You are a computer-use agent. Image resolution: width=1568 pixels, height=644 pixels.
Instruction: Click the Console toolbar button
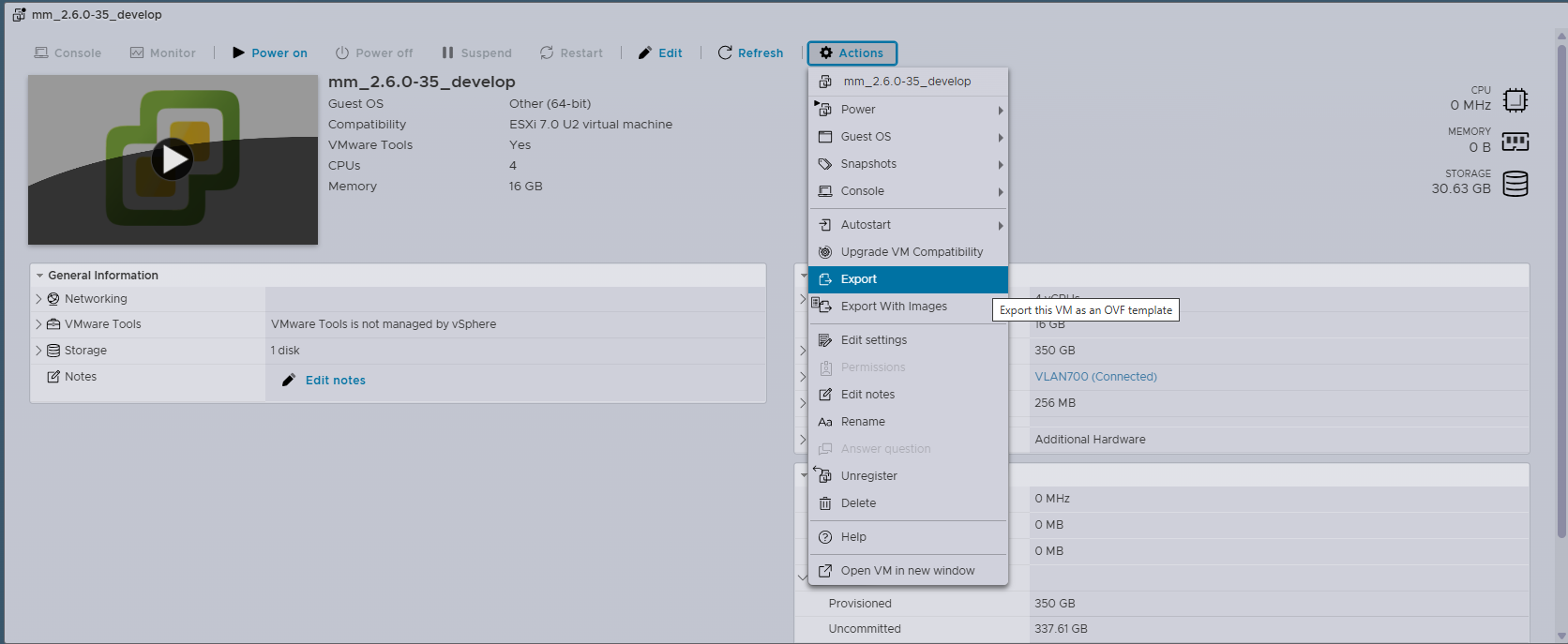[68, 53]
